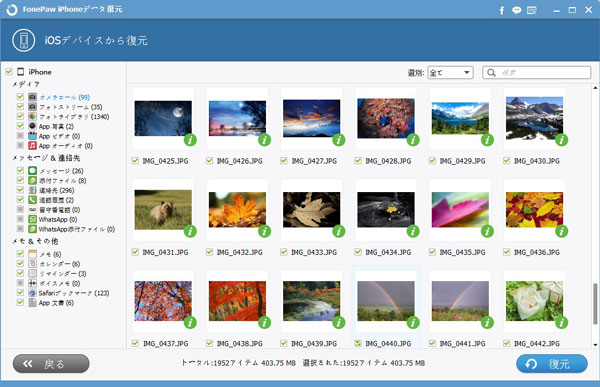Click the 添付ファイル attachment icon
This screenshot has width=600, height=387.
(33, 180)
